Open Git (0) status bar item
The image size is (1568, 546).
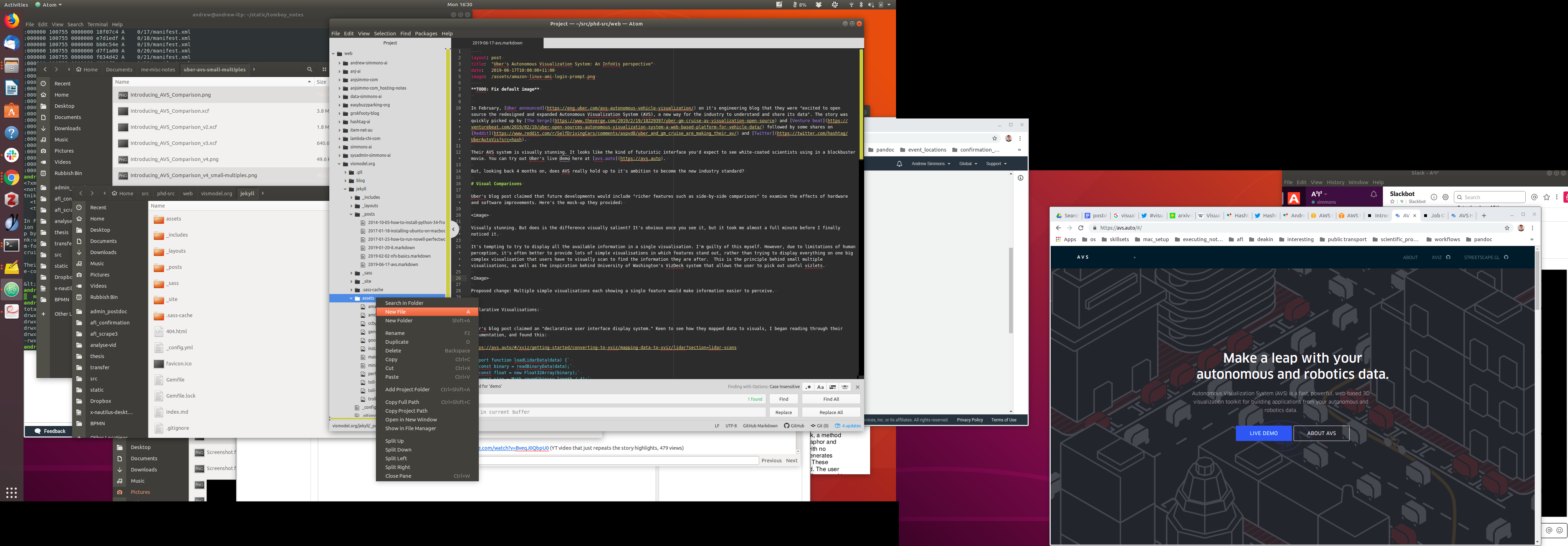coord(819,426)
